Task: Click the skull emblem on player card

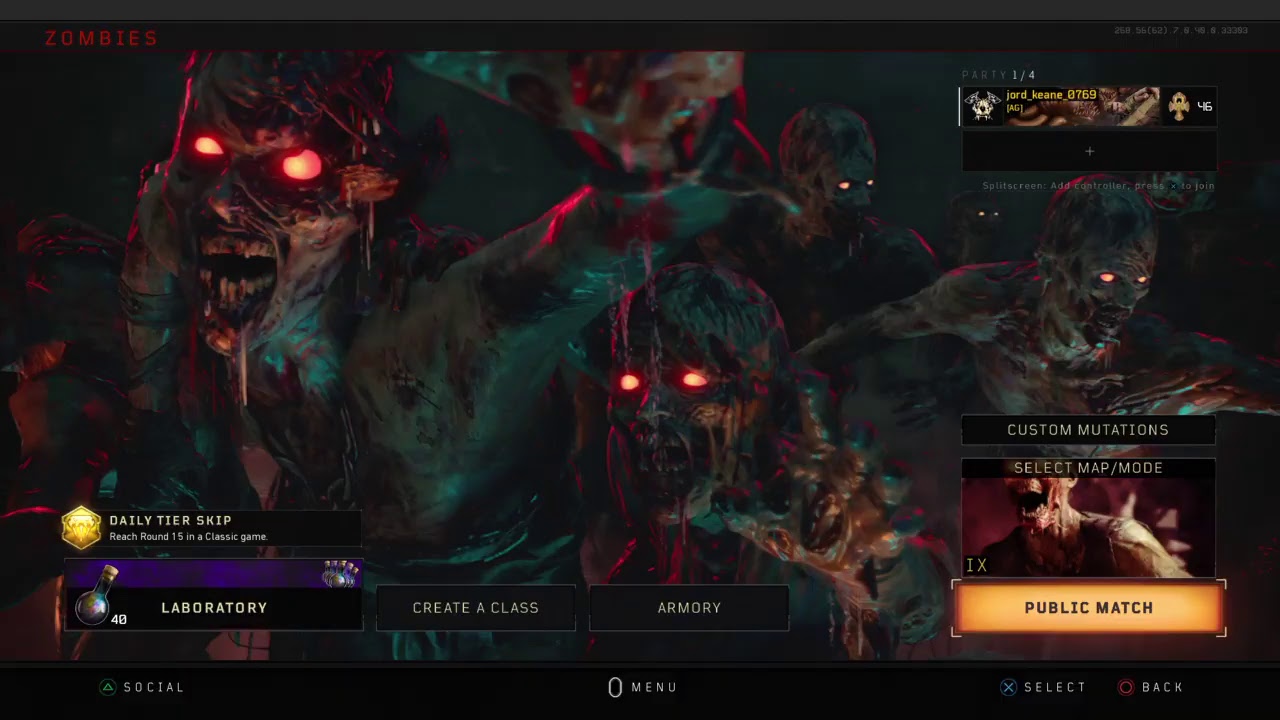Action: click(984, 106)
